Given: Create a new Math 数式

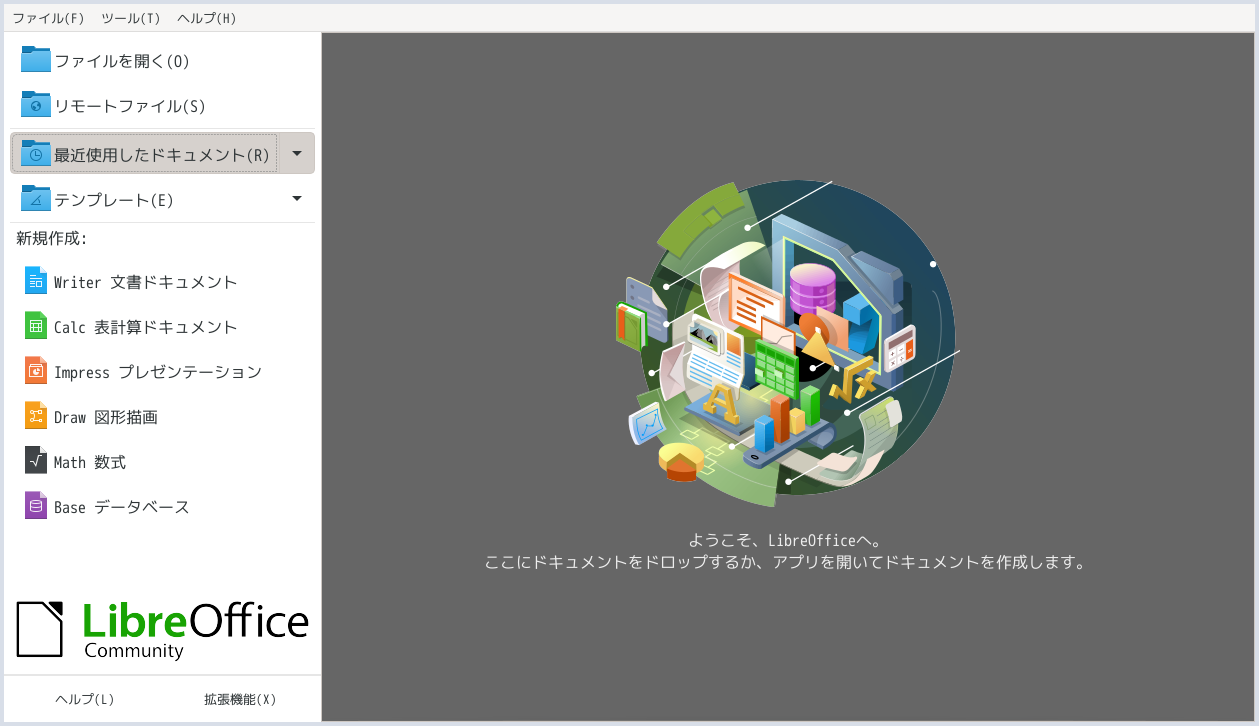Looking at the screenshot, I should (x=162, y=462).
